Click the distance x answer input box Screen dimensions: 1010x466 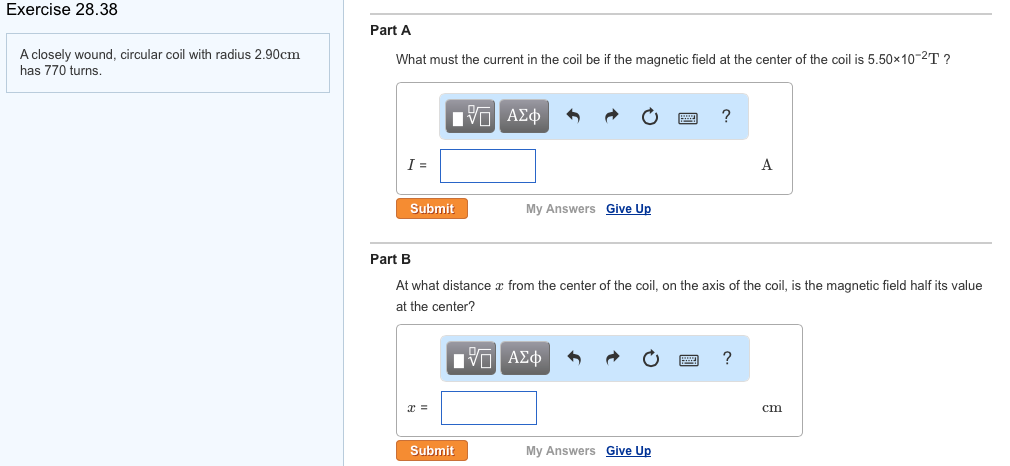(x=488, y=407)
